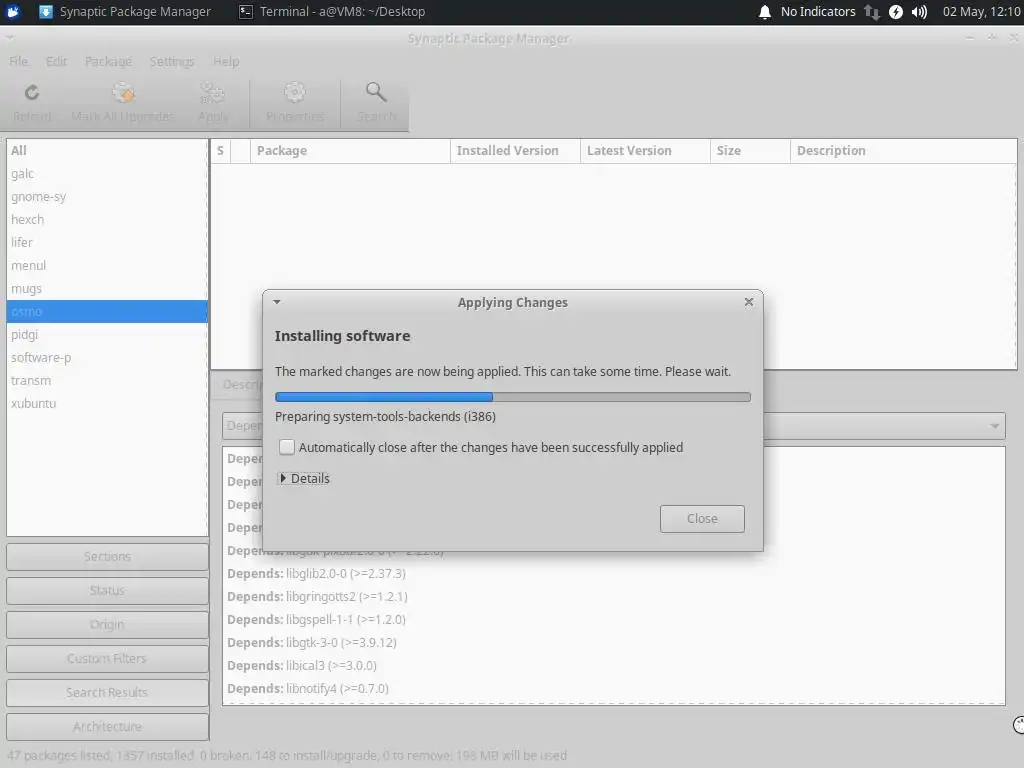Open the Properties toolbar icon

pos(295,93)
